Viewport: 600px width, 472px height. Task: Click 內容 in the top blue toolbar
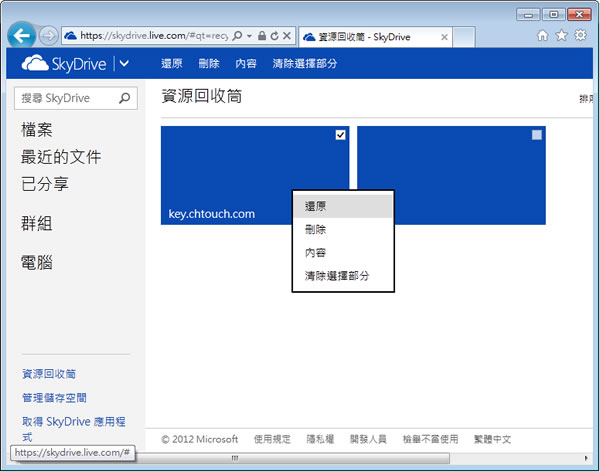[245, 64]
